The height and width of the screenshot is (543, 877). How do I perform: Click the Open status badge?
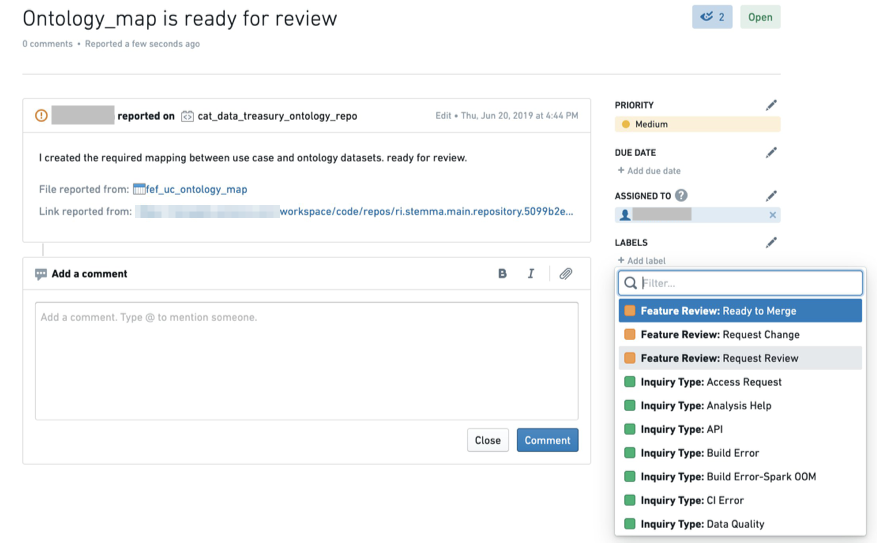tap(760, 17)
